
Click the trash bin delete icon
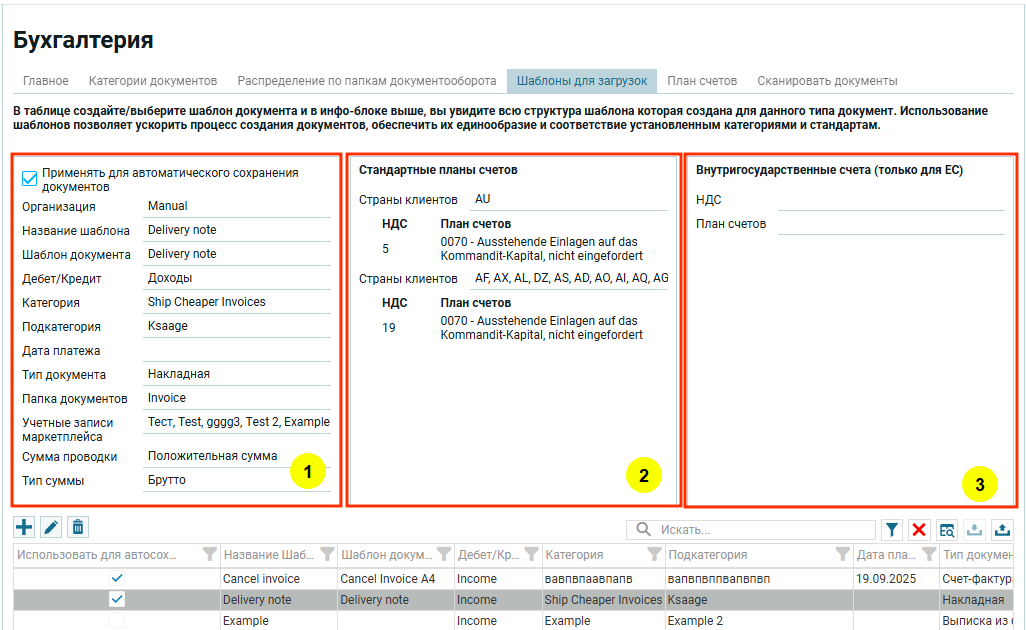[x=78, y=528]
